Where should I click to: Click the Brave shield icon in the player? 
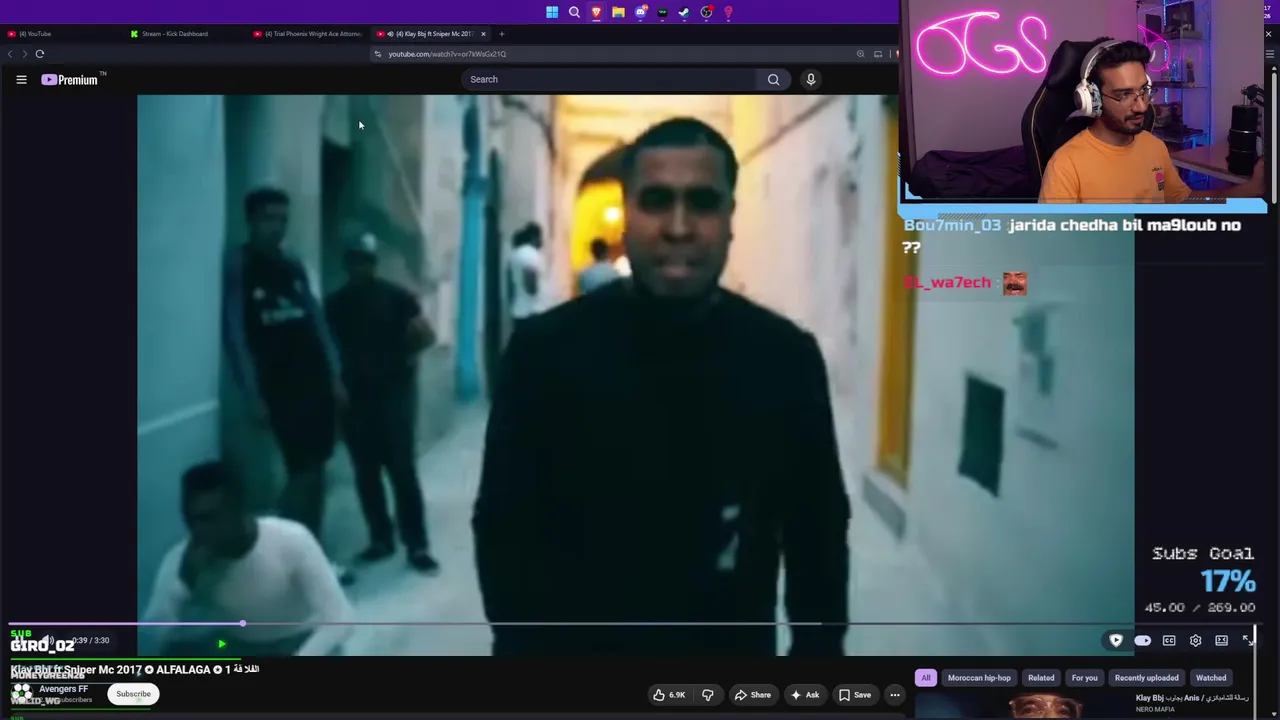pos(1116,641)
